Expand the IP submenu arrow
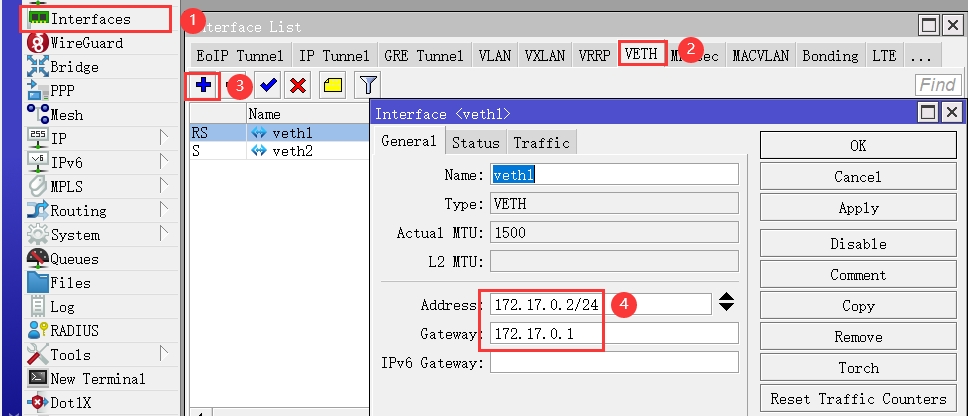The height and width of the screenshot is (416, 968). coord(164,139)
